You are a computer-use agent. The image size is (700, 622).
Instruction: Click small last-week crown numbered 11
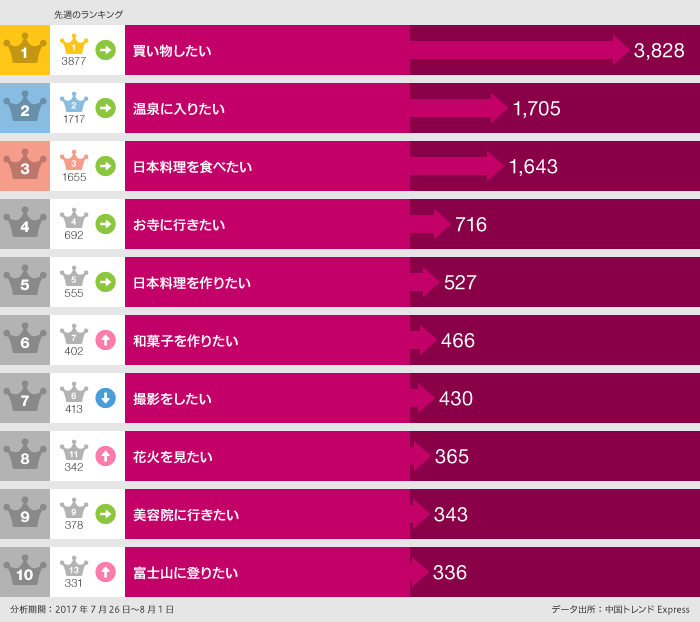point(73,453)
